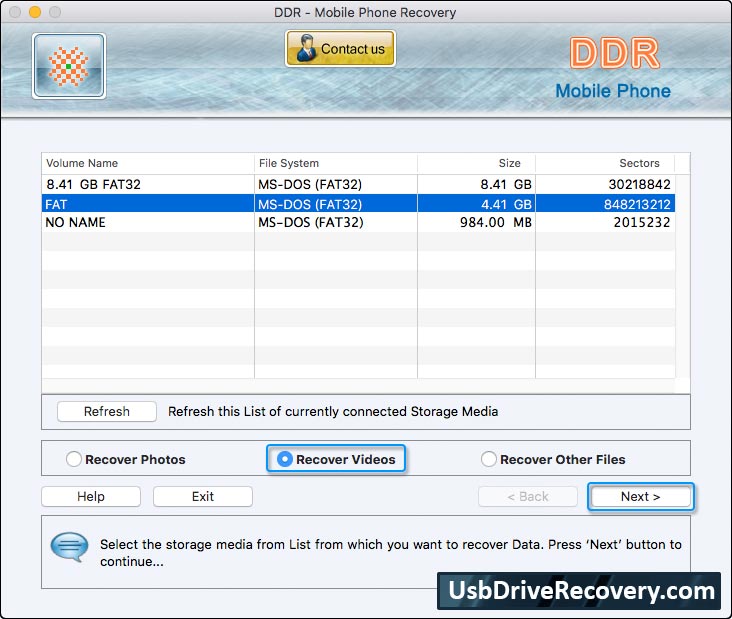The width and height of the screenshot is (732, 619).
Task: Click the 2015232 sectors value
Action: tap(642, 222)
